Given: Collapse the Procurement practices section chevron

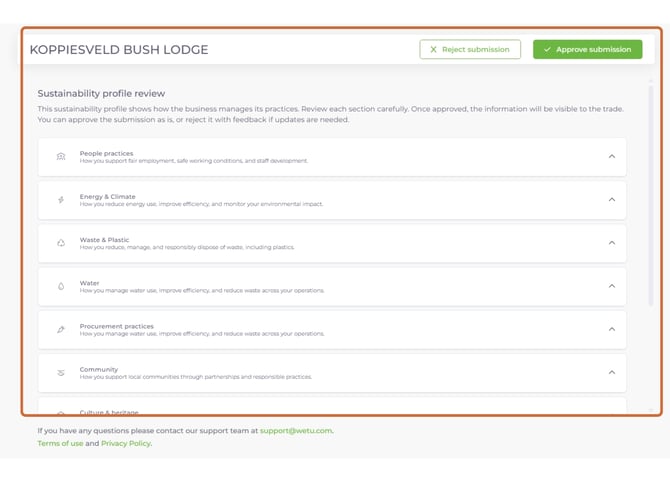Looking at the screenshot, I should [x=612, y=329].
